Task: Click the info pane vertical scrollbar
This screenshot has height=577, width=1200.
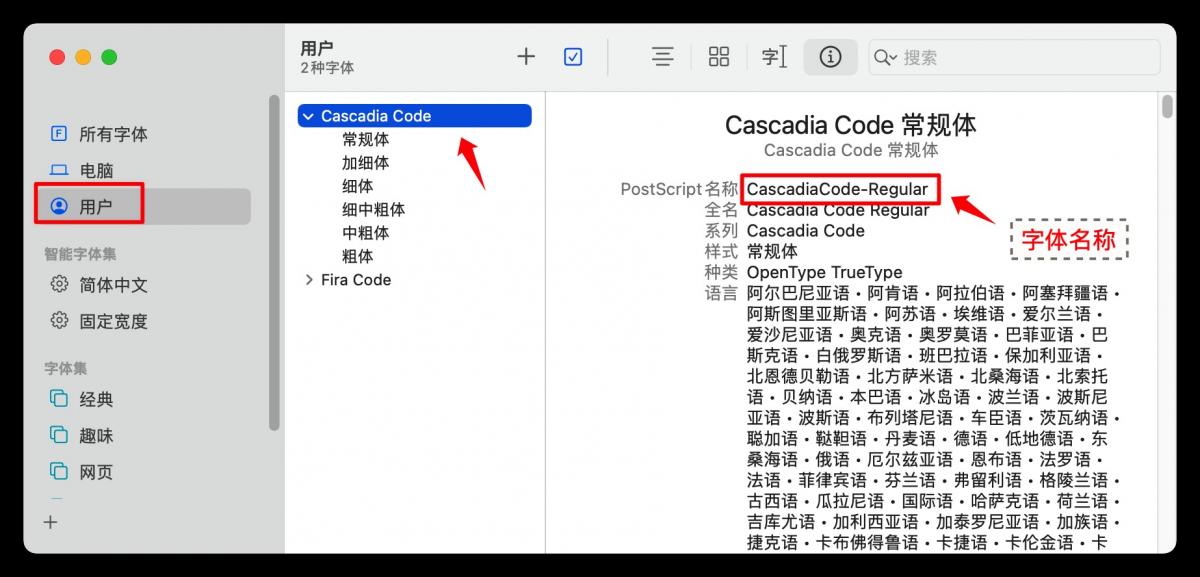Action: coord(1167,106)
